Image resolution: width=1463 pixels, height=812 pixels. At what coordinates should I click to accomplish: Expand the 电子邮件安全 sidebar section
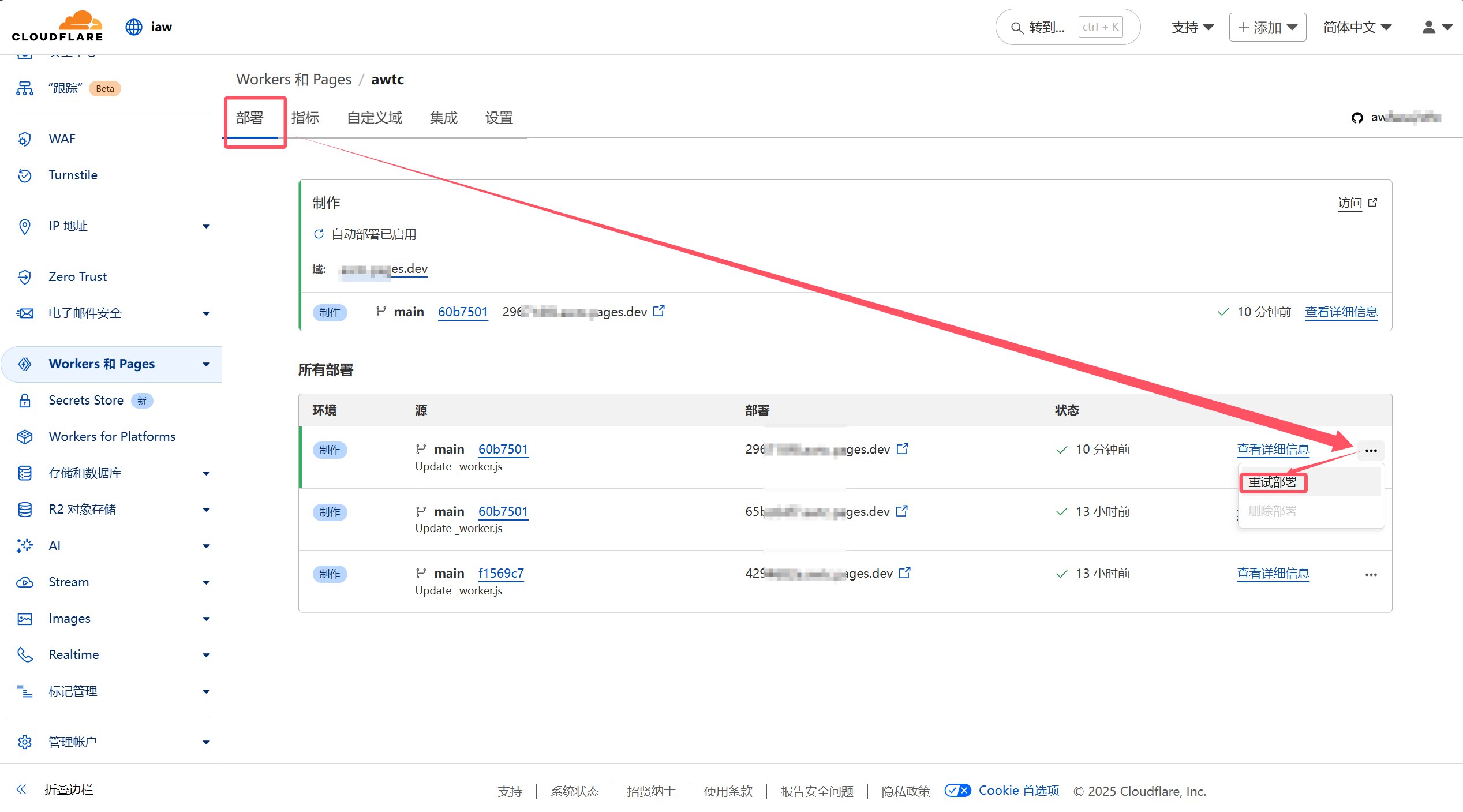click(206, 313)
